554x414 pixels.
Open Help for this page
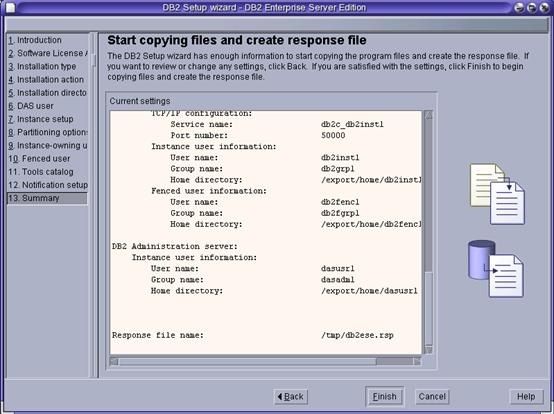tap(526, 397)
